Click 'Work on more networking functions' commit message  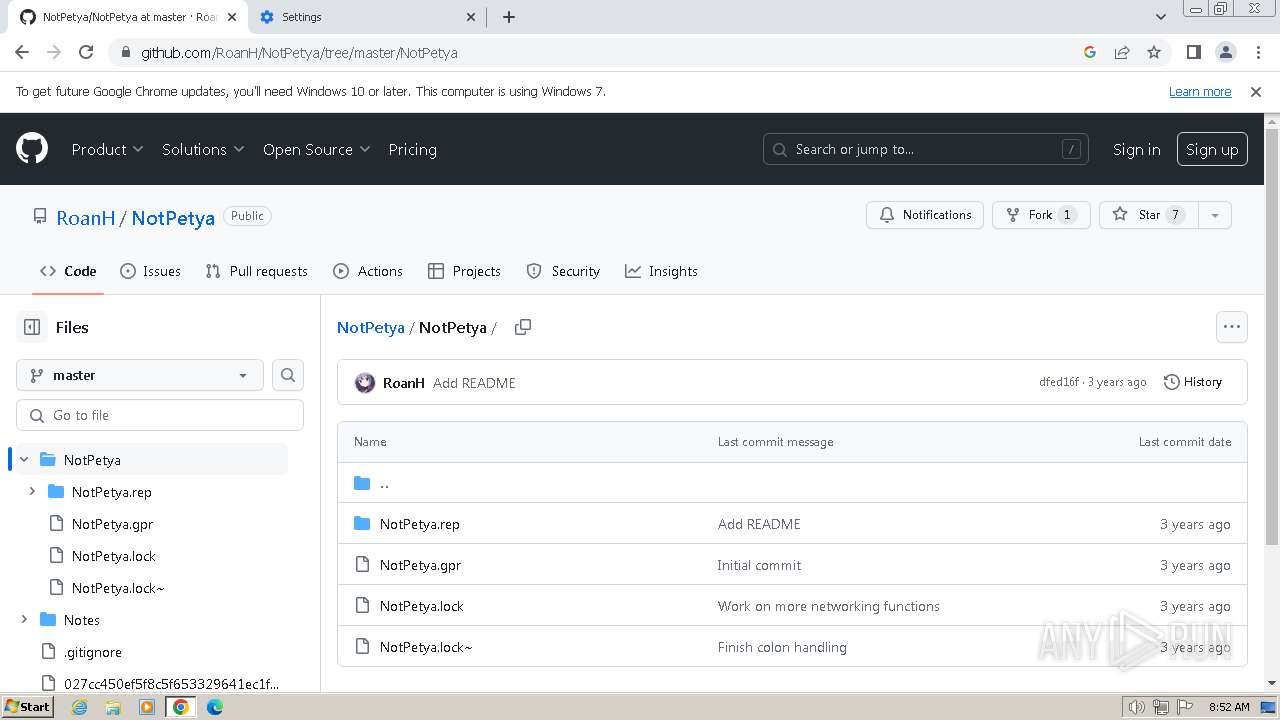click(829, 606)
